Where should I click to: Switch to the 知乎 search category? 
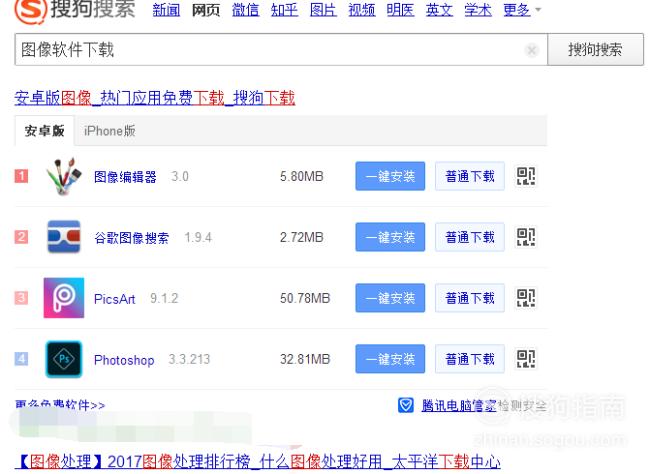(x=284, y=10)
